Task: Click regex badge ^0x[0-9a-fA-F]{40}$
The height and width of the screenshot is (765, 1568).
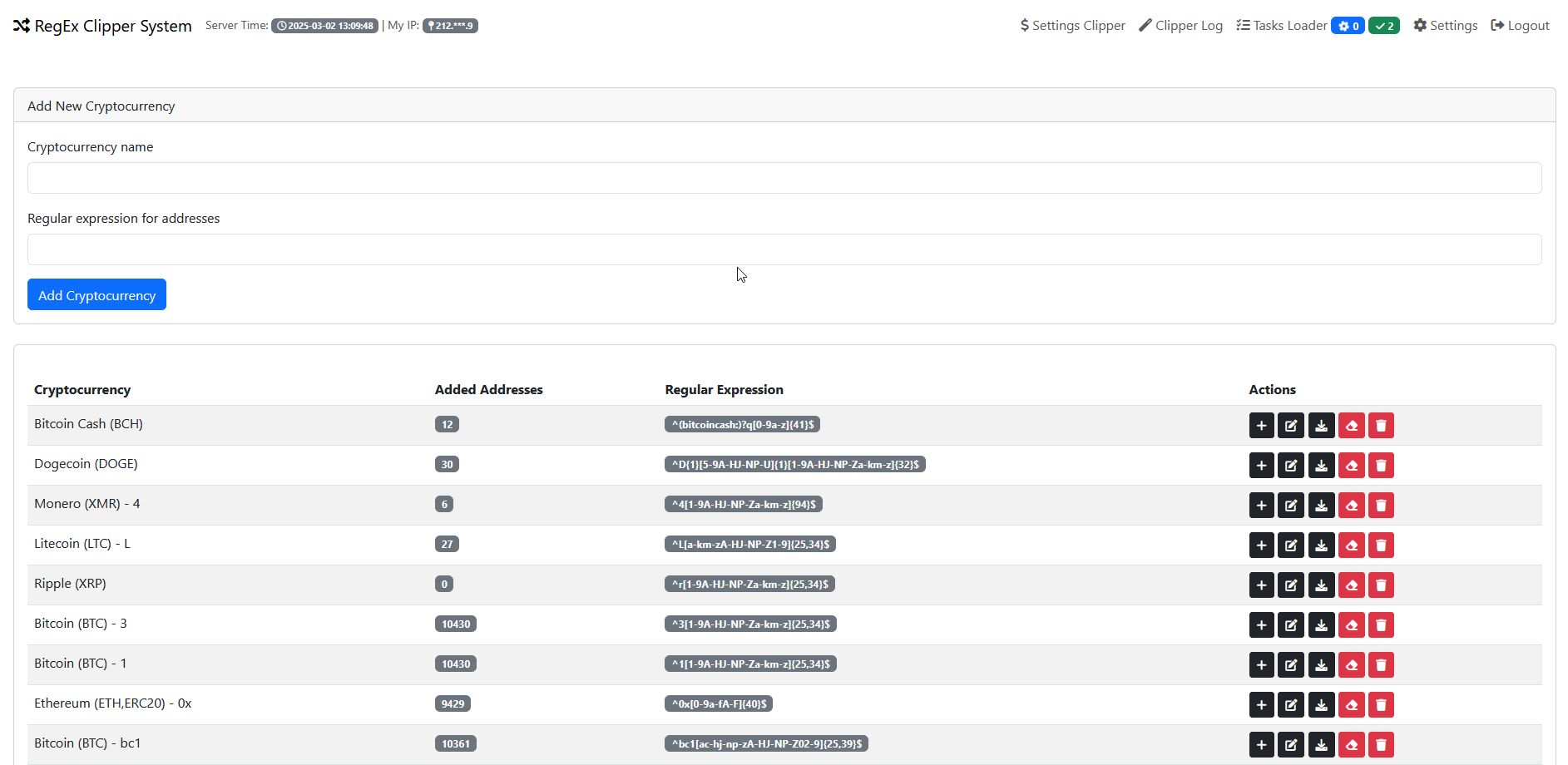Action: point(719,703)
